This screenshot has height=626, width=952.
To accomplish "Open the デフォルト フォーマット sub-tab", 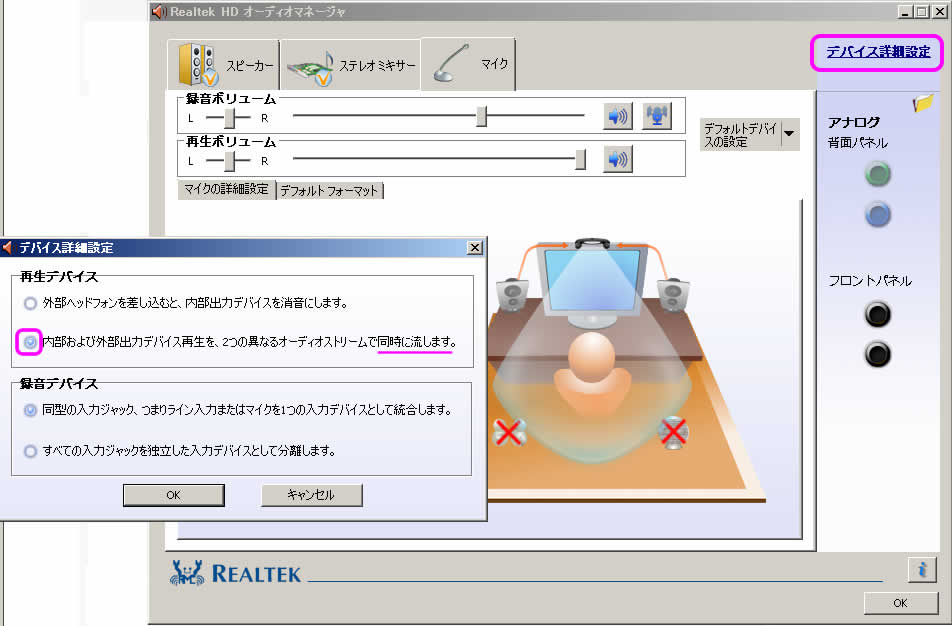I will click(x=330, y=191).
